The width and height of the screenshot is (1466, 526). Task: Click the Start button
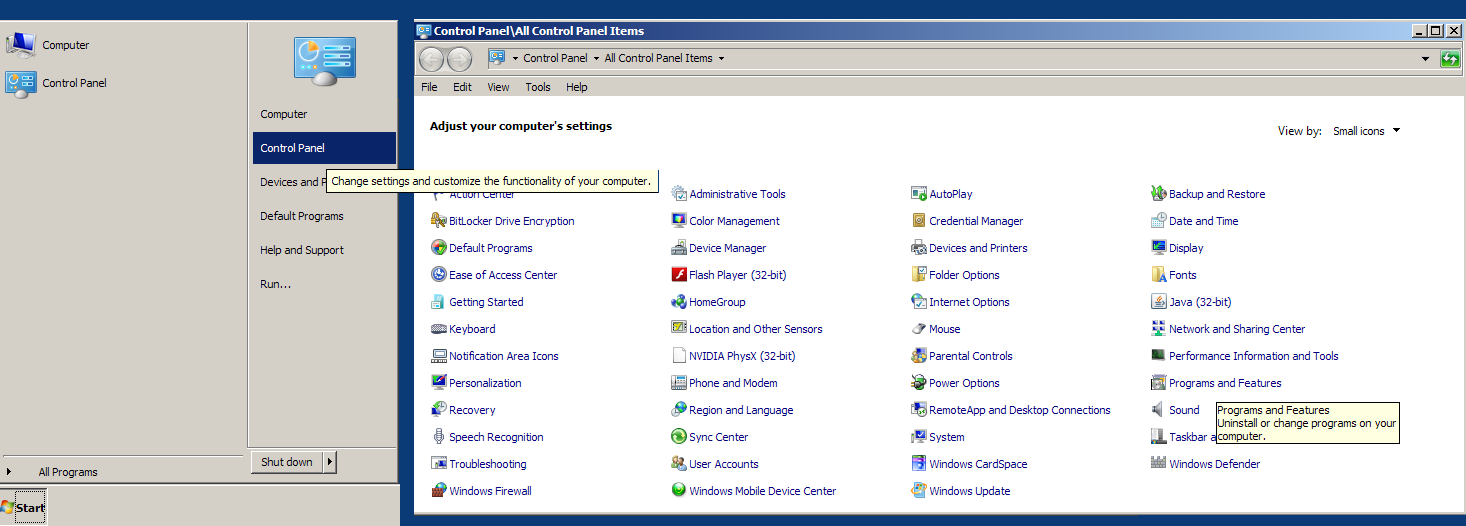point(24,508)
